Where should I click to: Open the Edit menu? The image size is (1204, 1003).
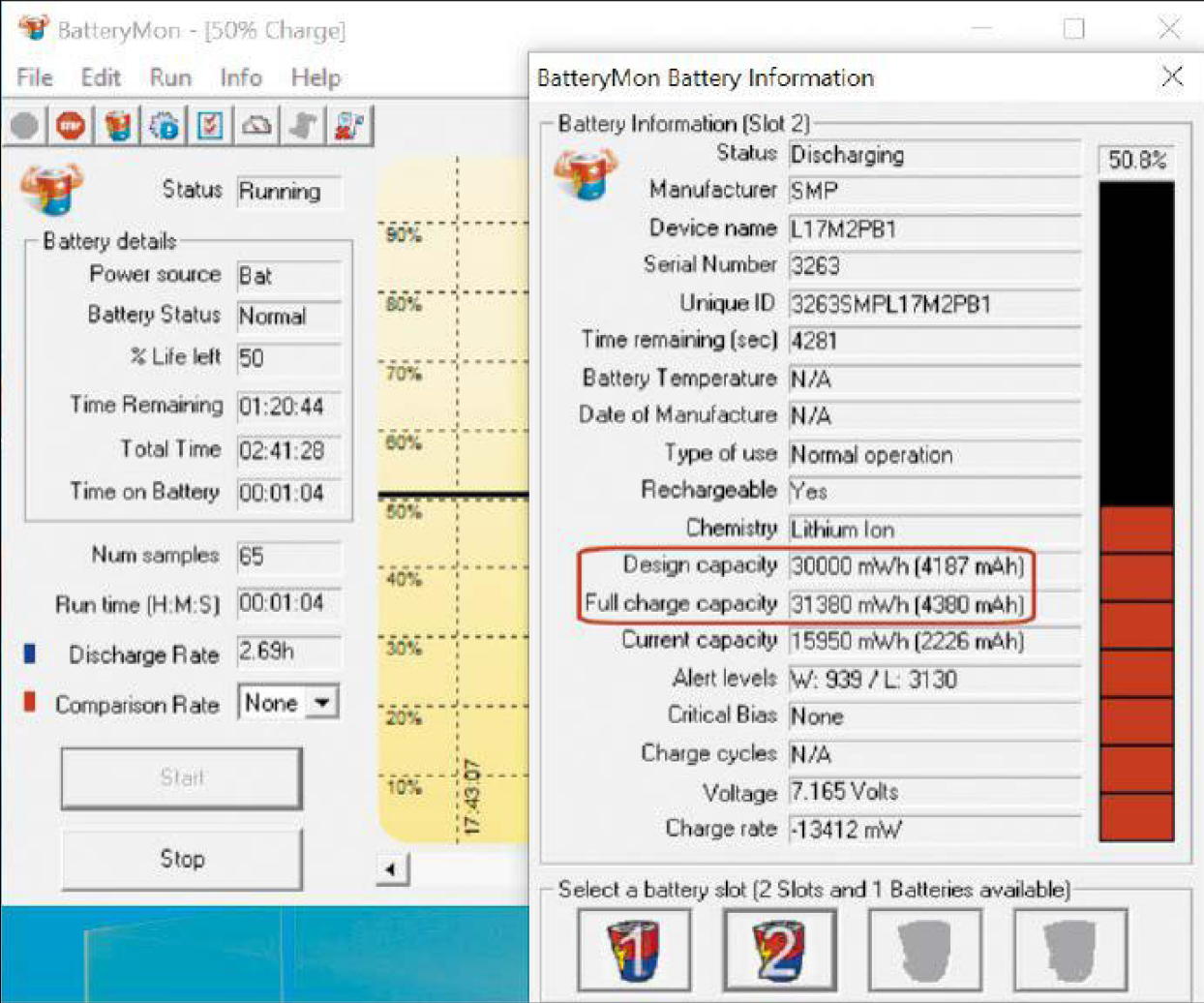click(x=101, y=77)
